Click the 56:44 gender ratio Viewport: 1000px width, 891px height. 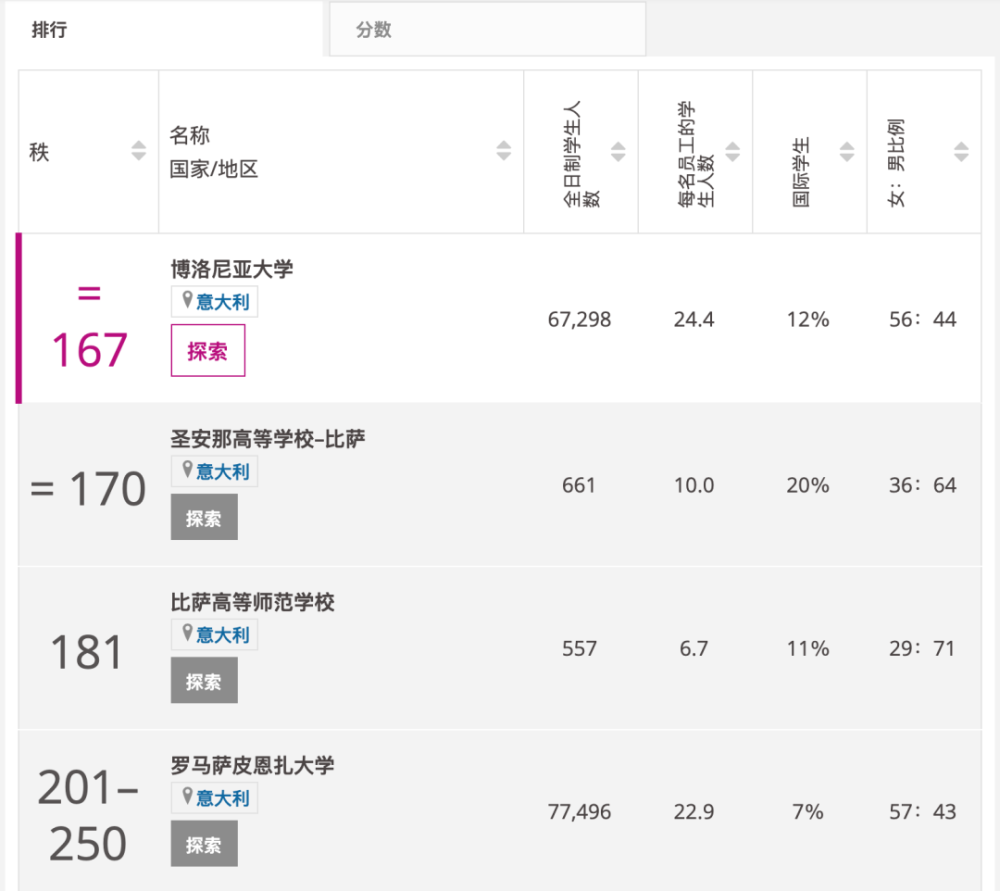[923, 319]
